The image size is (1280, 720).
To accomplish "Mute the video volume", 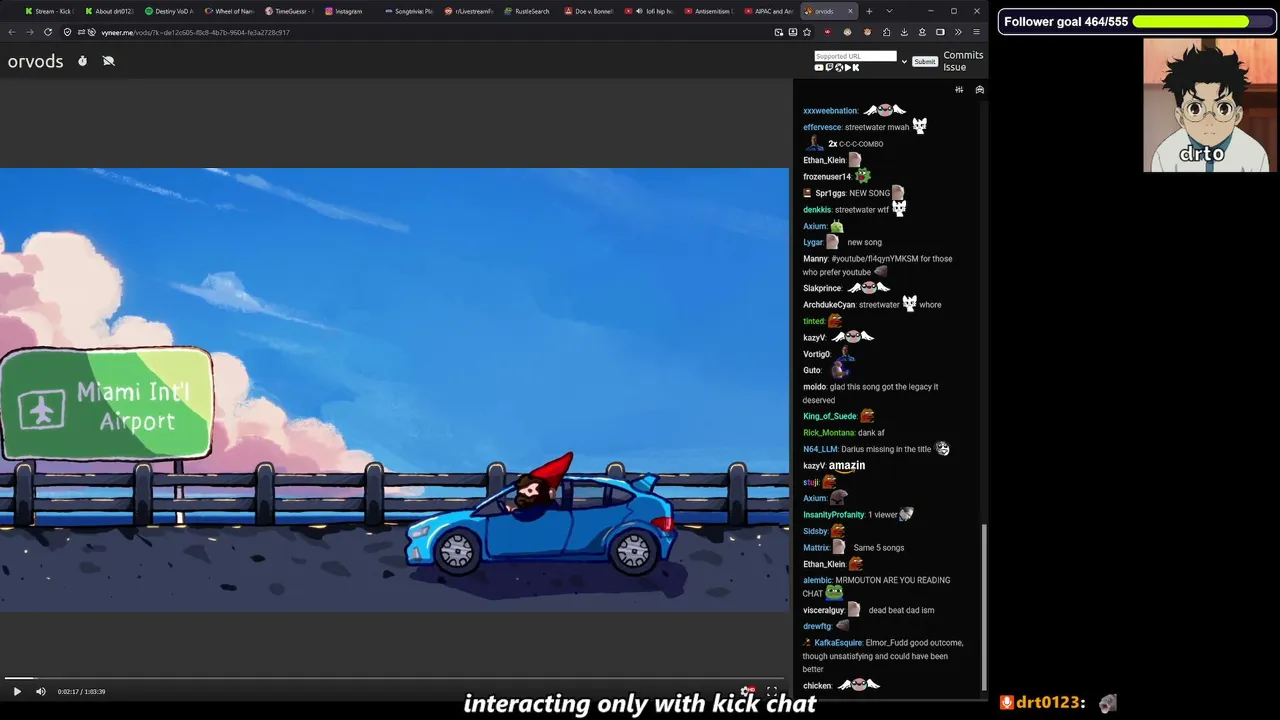I will [41, 691].
